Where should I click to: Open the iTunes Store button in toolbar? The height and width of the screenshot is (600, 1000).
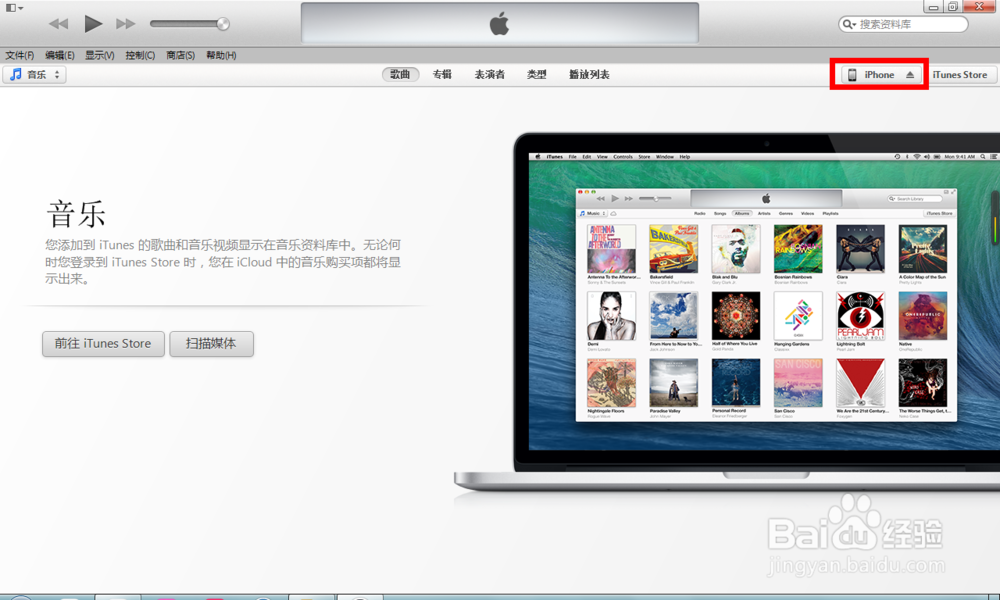point(960,75)
